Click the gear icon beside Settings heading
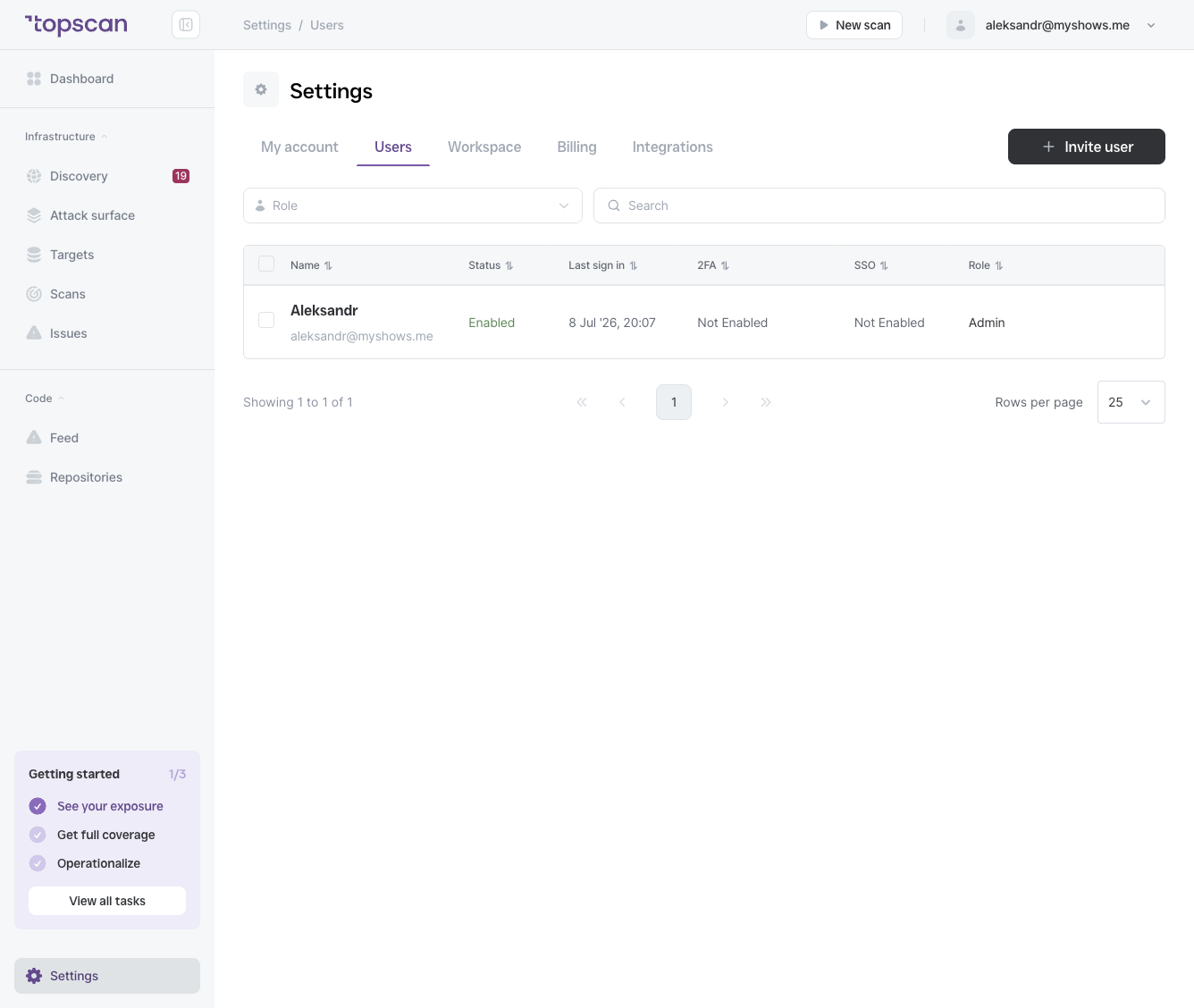1194x1008 pixels. pyautogui.click(x=261, y=89)
